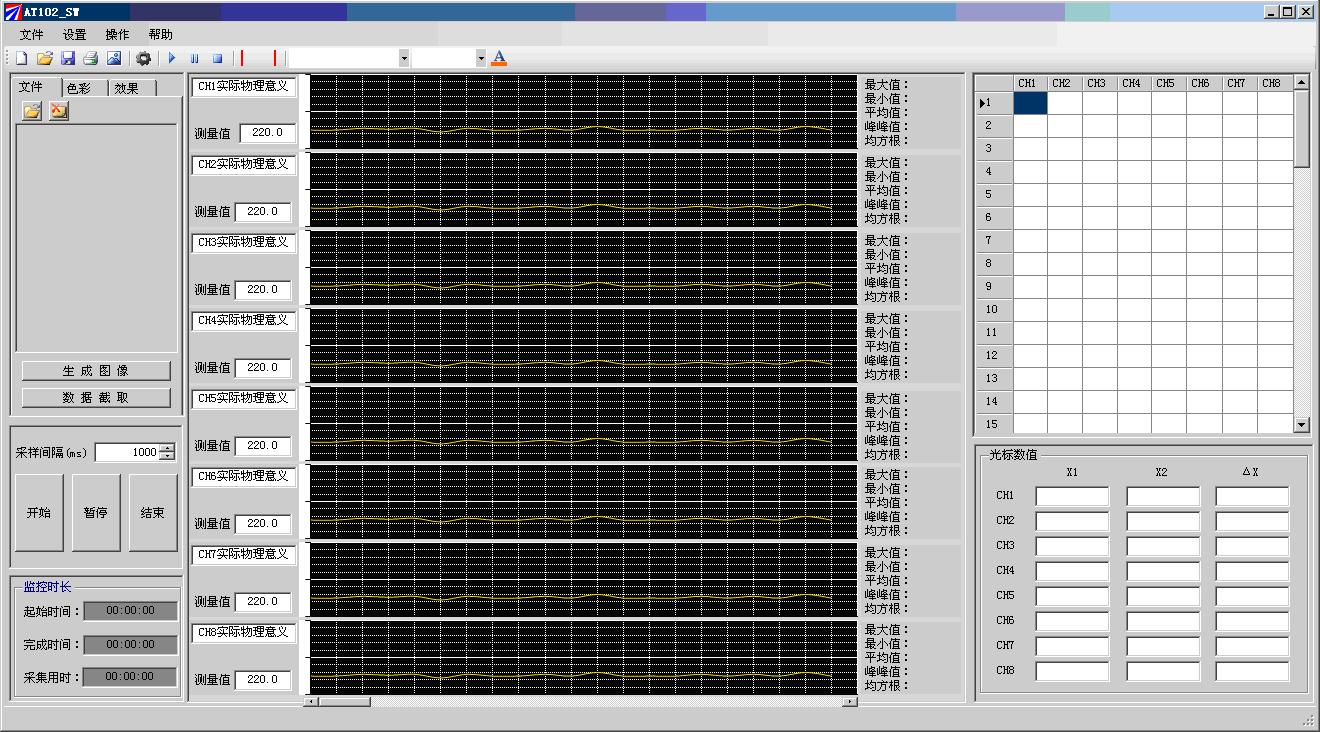Click the CH3 X2 cursor value field
The height and width of the screenshot is (732, 1320).
pyautogui.click(x=1163, y=547)
